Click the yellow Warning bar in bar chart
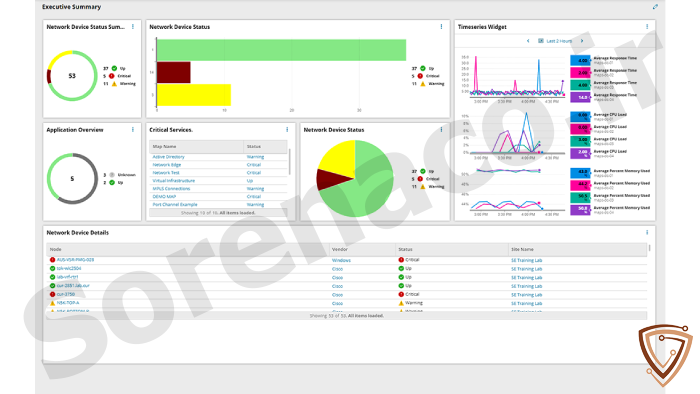The width and height of the screenshot is (700, 394). click(194, 95)
